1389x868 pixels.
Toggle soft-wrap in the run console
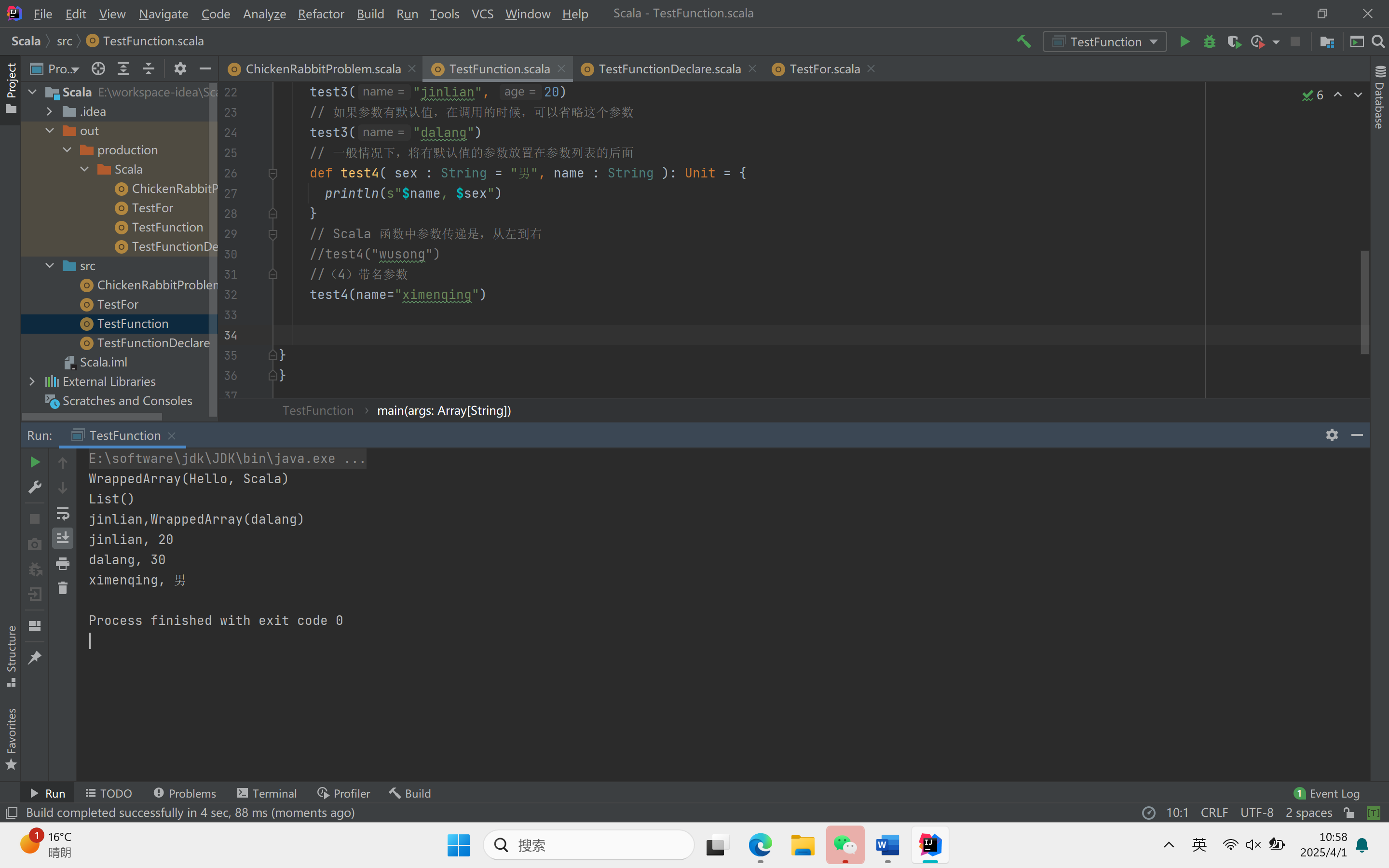[x=63, y=513]
